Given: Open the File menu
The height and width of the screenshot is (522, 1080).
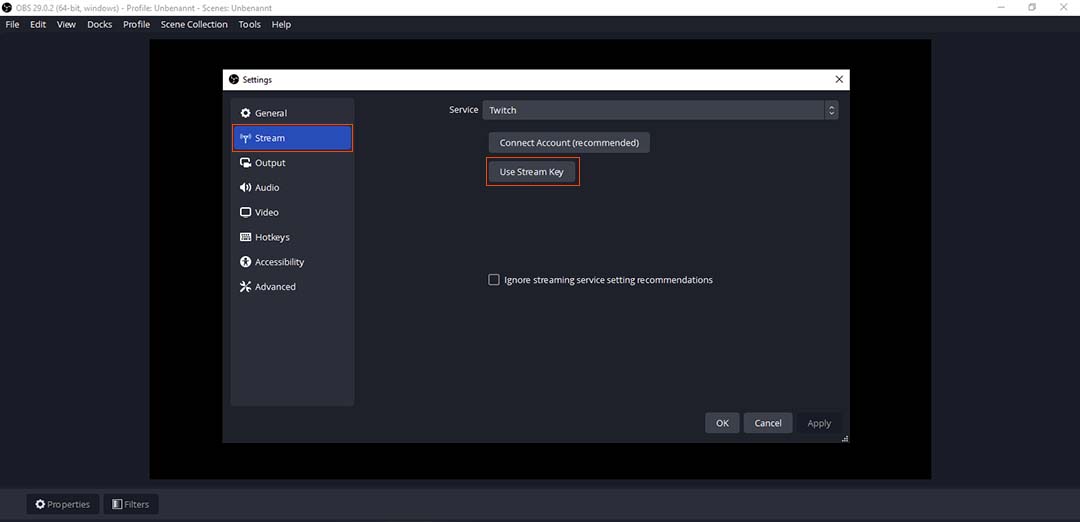Looking at the screenshot, I should click(12, 24).
